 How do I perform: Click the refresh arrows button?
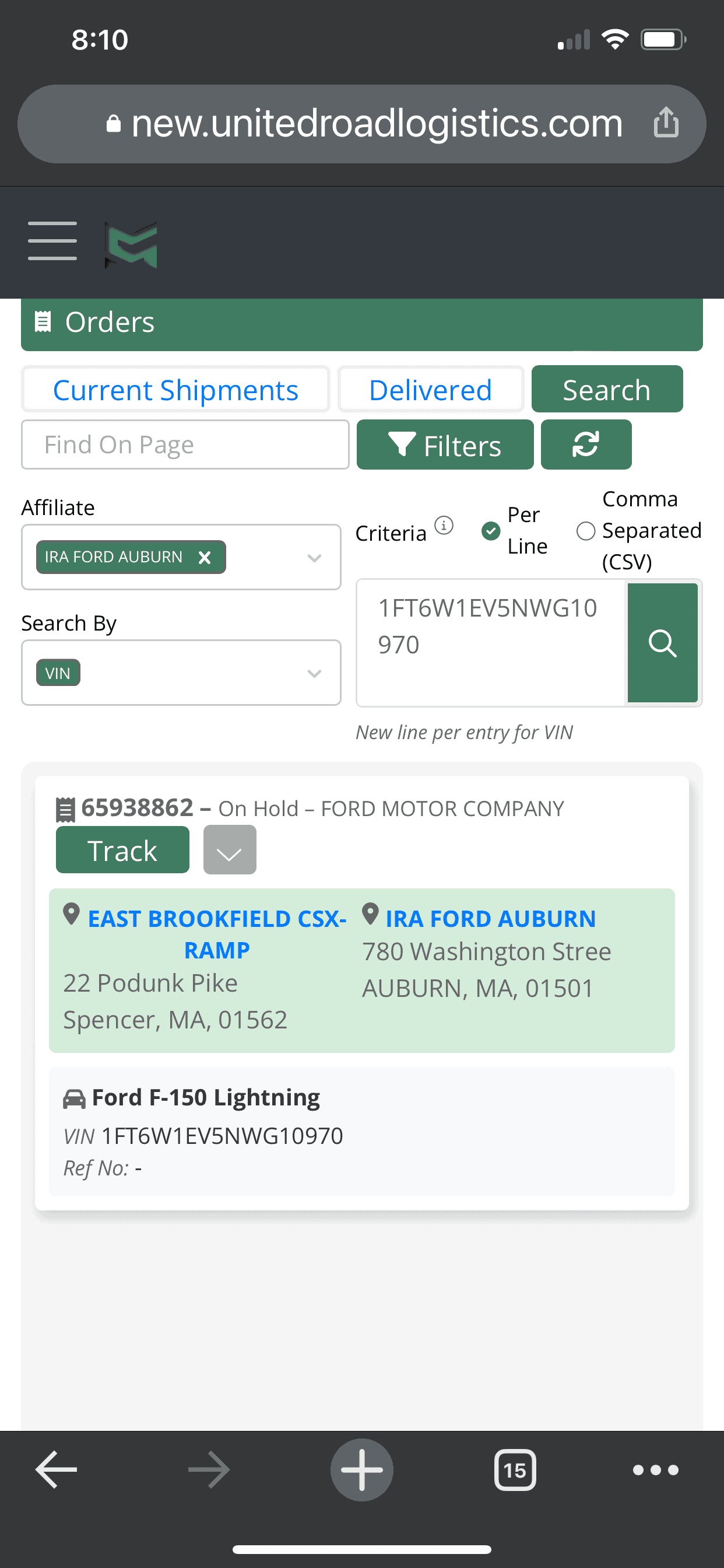point(585,444)
